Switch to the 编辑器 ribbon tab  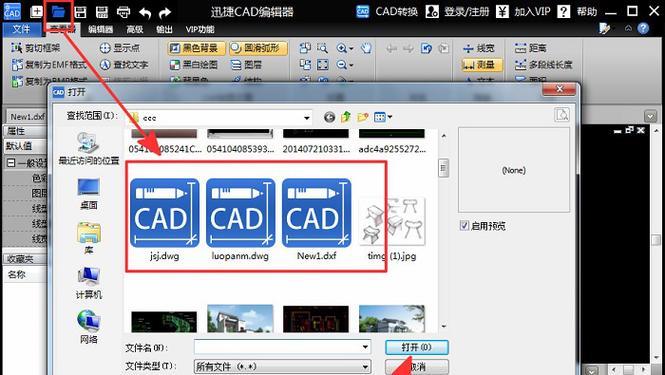[101, 29]
